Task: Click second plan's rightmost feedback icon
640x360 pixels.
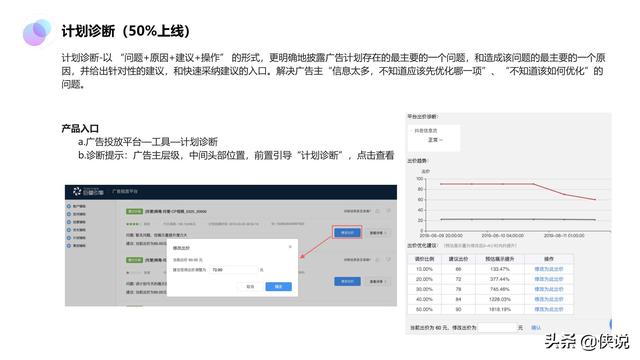Action: click(x=388, y=259)
